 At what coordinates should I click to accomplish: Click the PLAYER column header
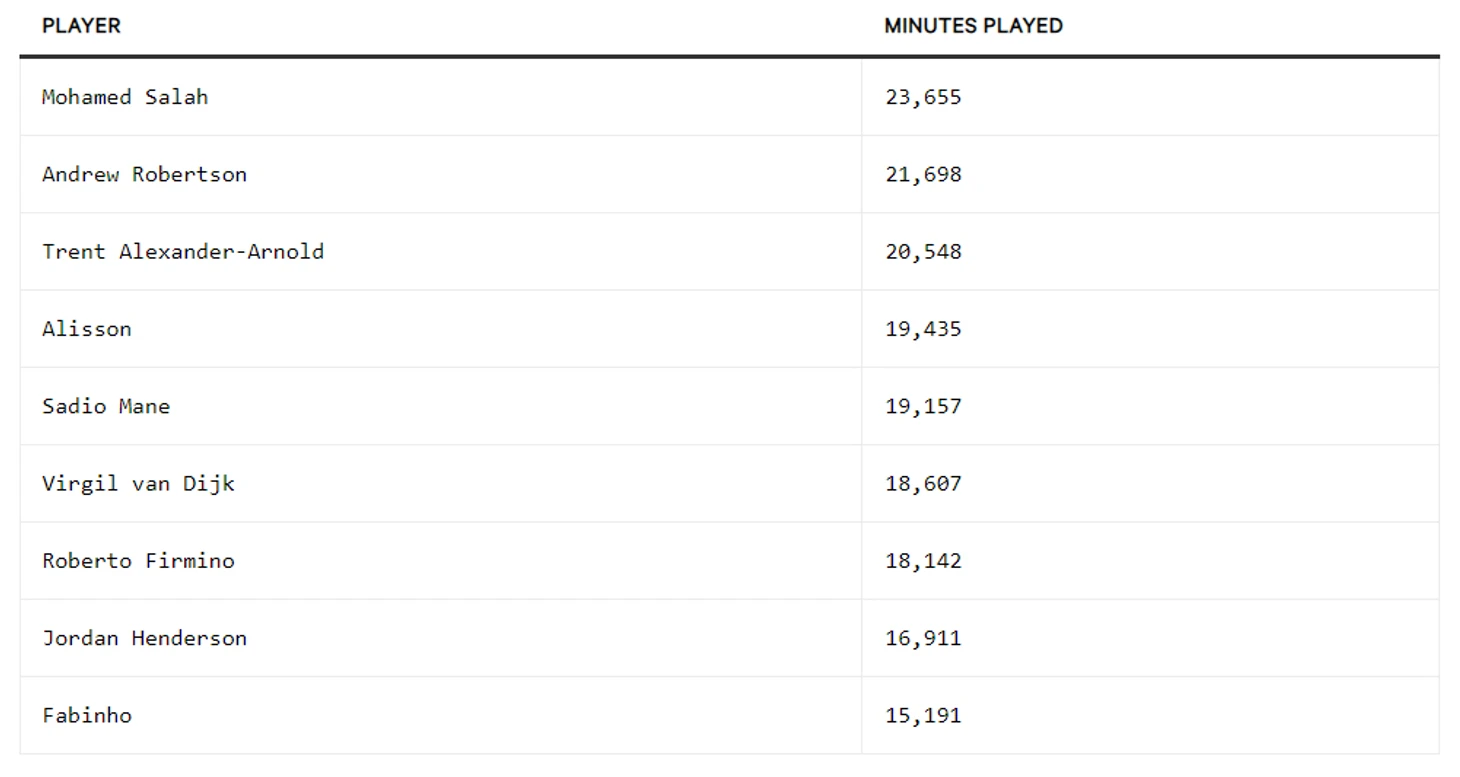pyautogui.click(x=81, y=26)
